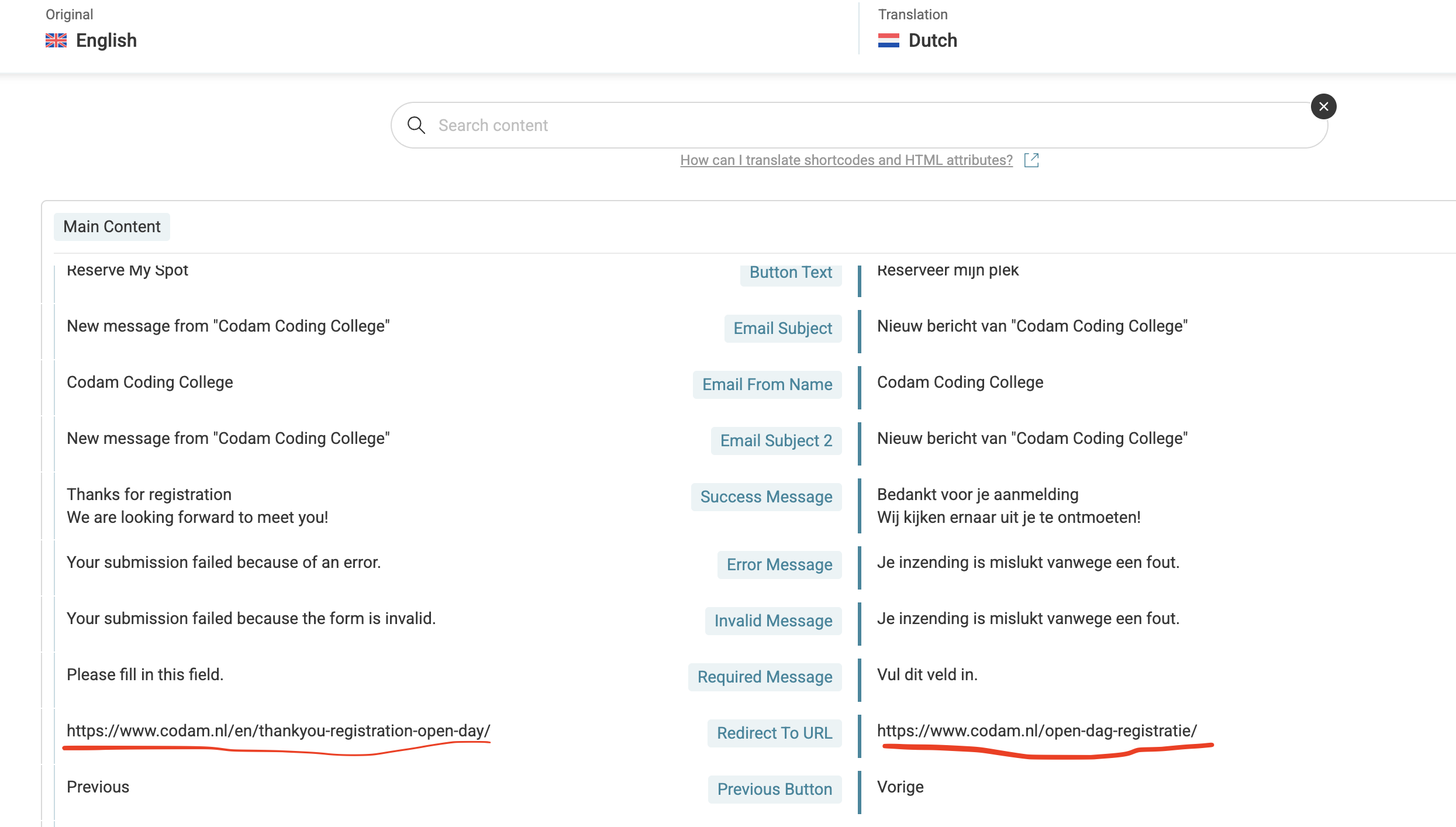Click the Email Subject label
Viewport: 1456px width, 827px height.
[782, 329]
